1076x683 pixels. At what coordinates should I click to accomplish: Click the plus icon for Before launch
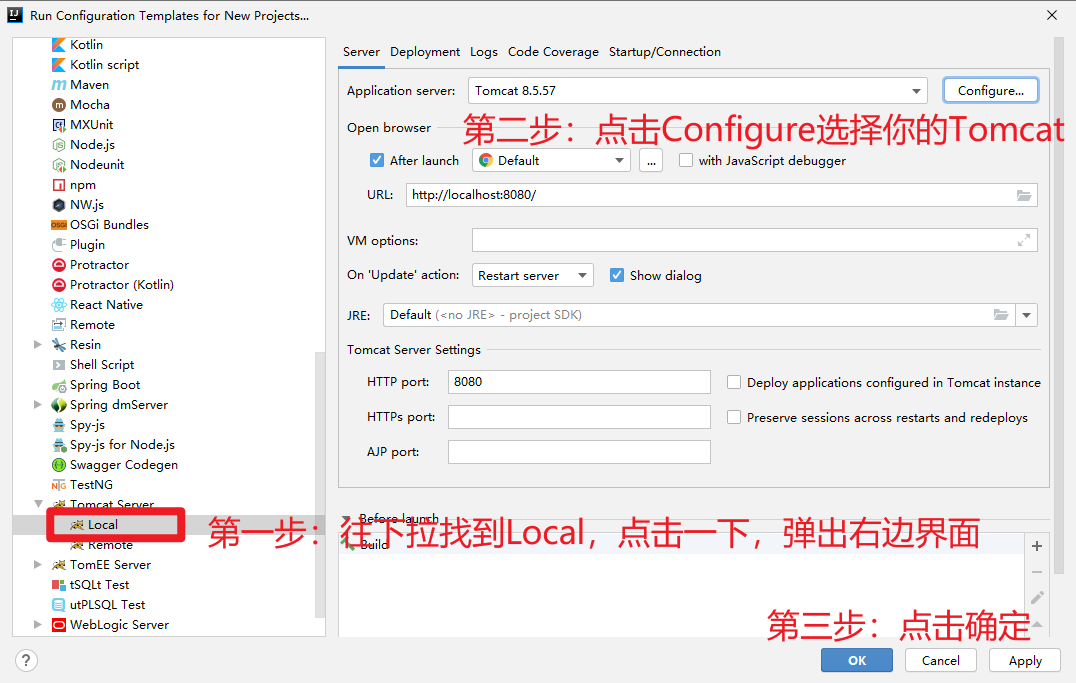pos(1037,546)
